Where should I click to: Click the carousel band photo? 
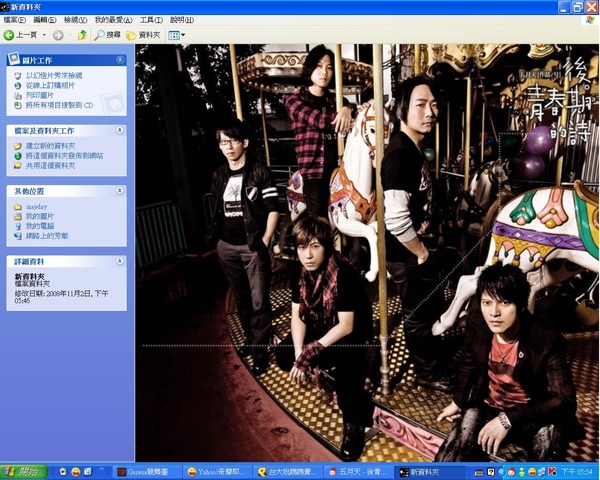367,253
